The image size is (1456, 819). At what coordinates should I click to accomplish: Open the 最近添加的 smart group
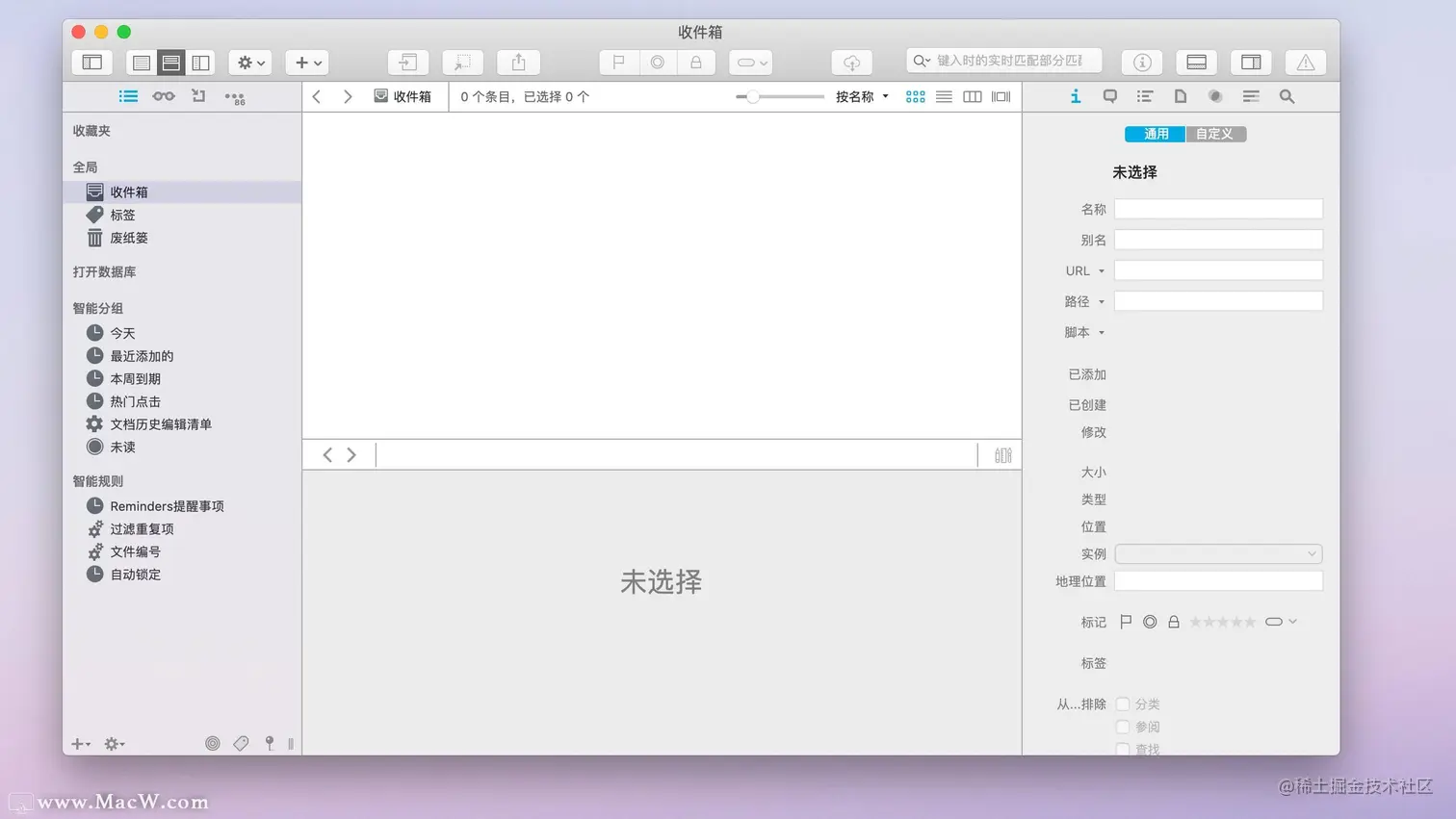(182, 356)
